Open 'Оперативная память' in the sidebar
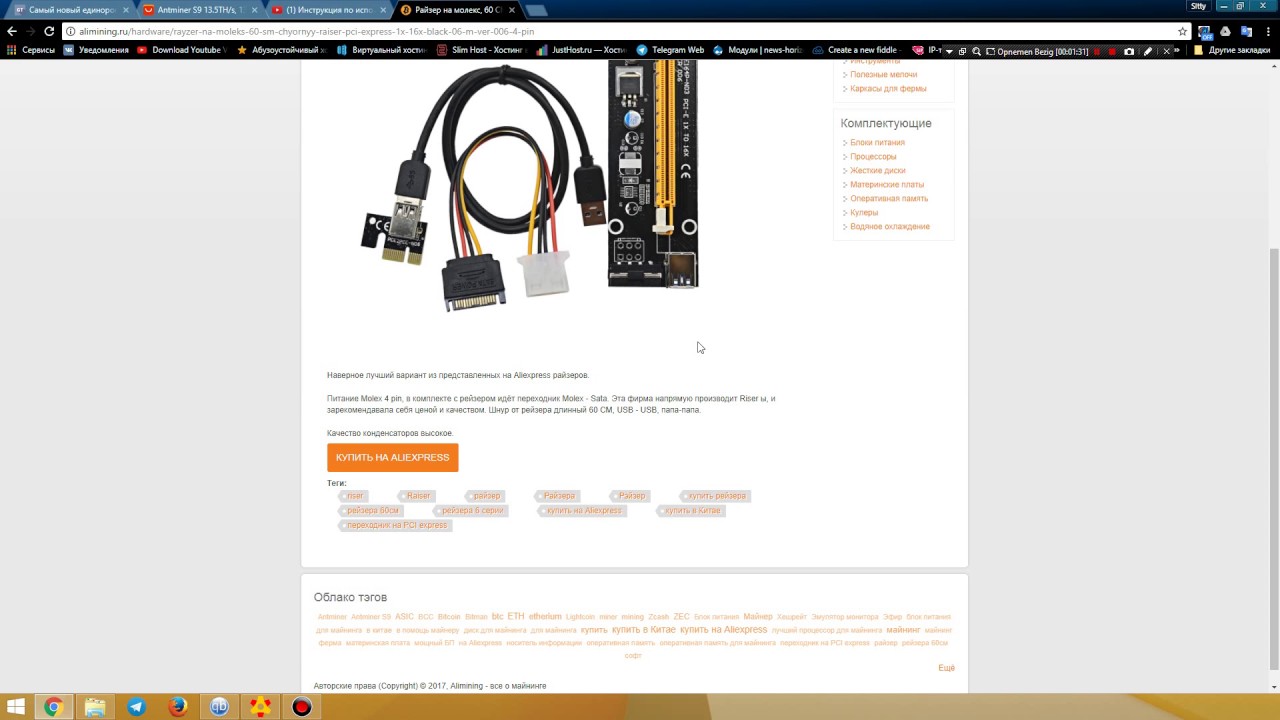 tap(889, 199)
